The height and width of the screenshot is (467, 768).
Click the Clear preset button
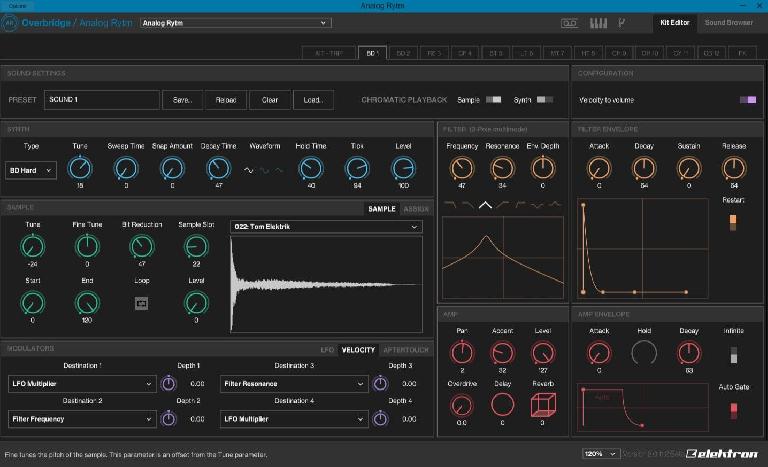tap(270, 100)
